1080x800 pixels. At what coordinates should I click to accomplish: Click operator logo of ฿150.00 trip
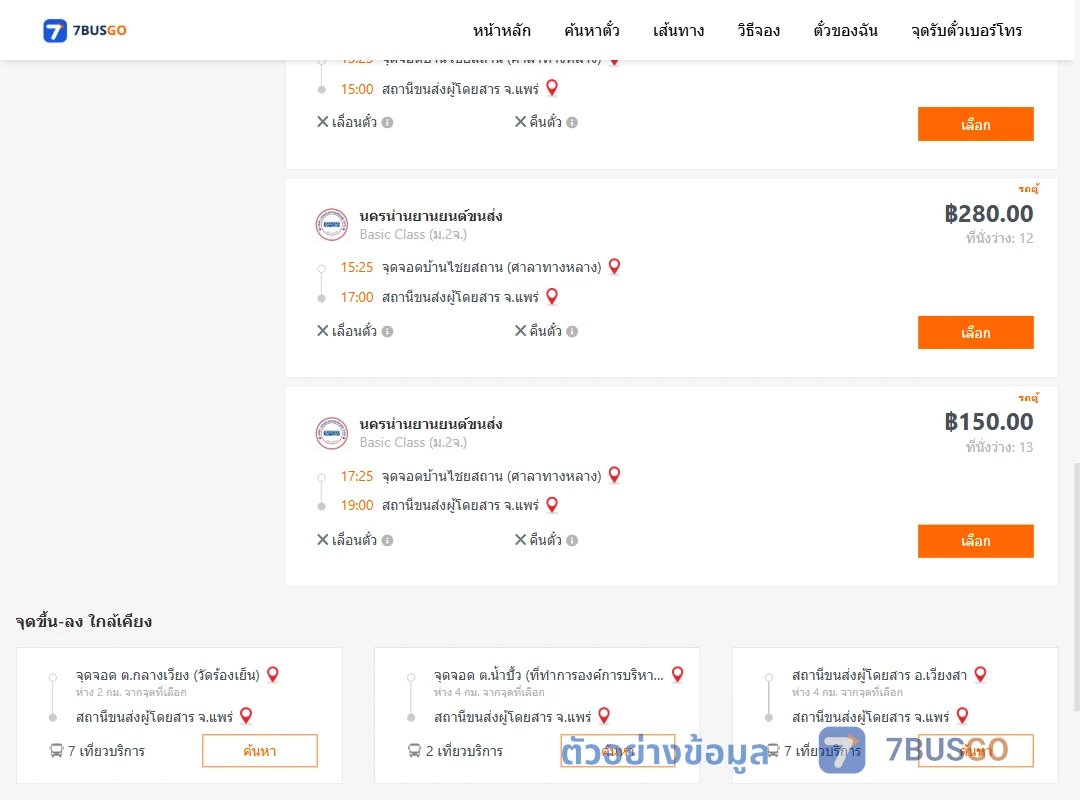pos(331,433)
